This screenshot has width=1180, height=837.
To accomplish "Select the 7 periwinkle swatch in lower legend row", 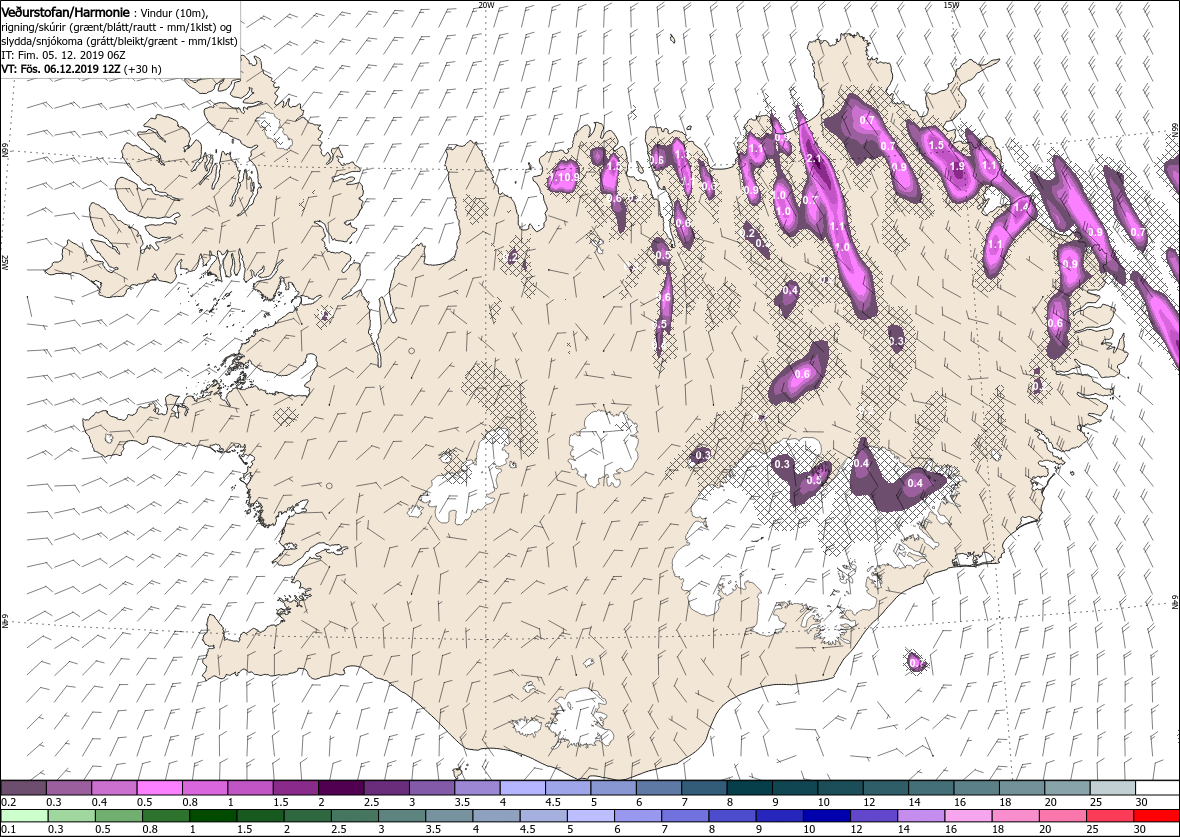I will [684, 816].
